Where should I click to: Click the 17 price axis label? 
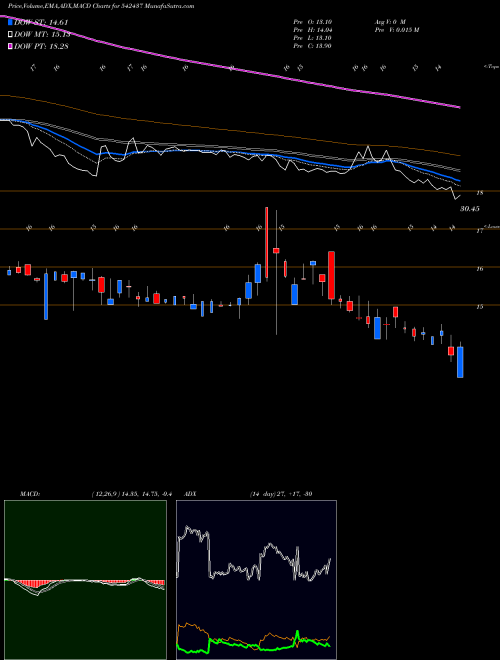(479, 231)
